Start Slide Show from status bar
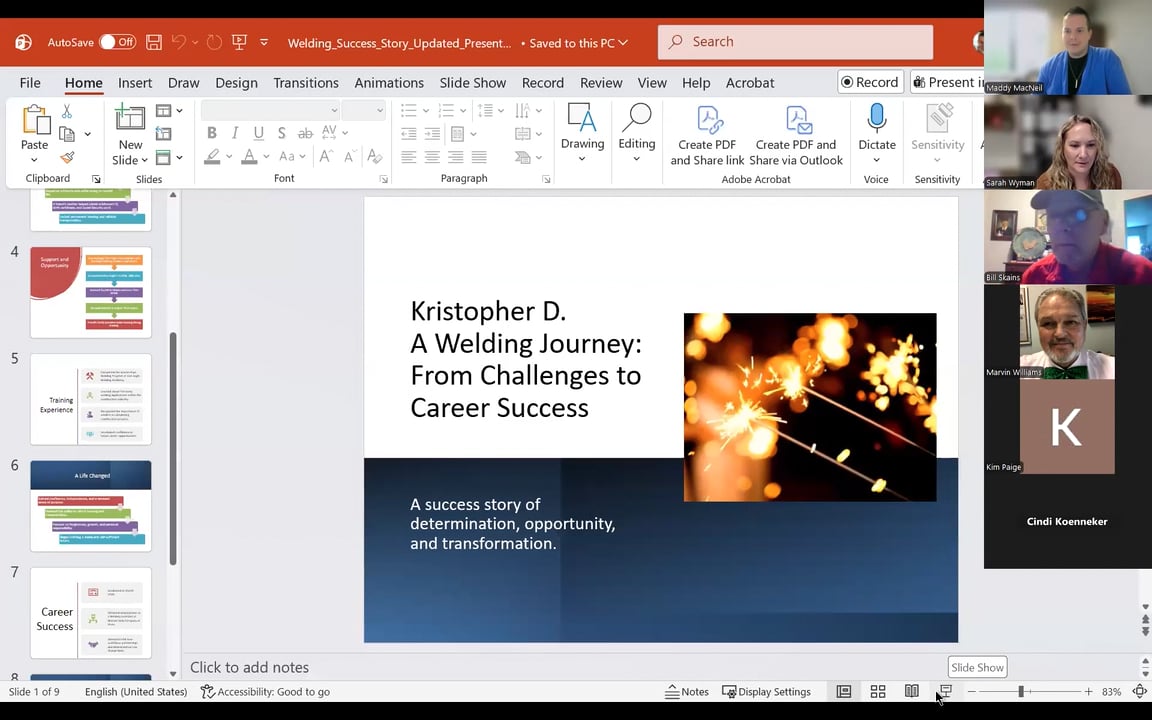This screenshot has height=720, width=1152. click(x=946, y=691)
